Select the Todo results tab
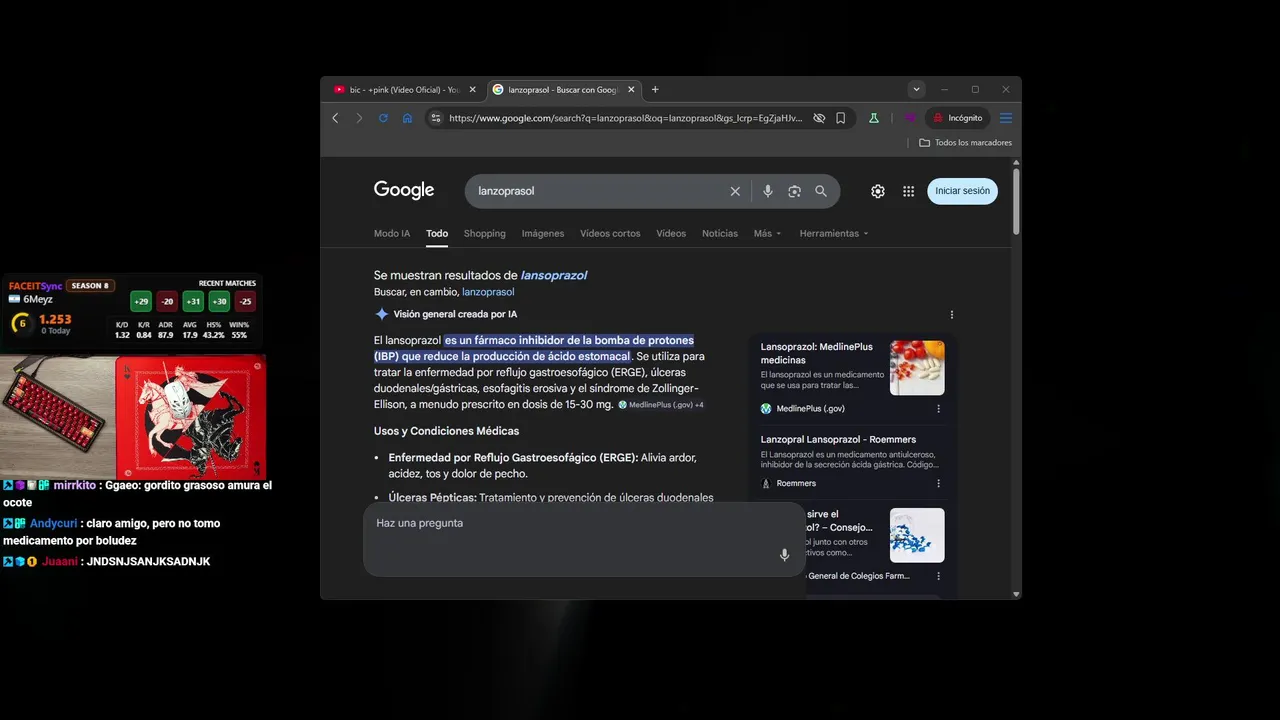Image resolution: width=1280 pixels, height=720 pixels. click(437, 233)
